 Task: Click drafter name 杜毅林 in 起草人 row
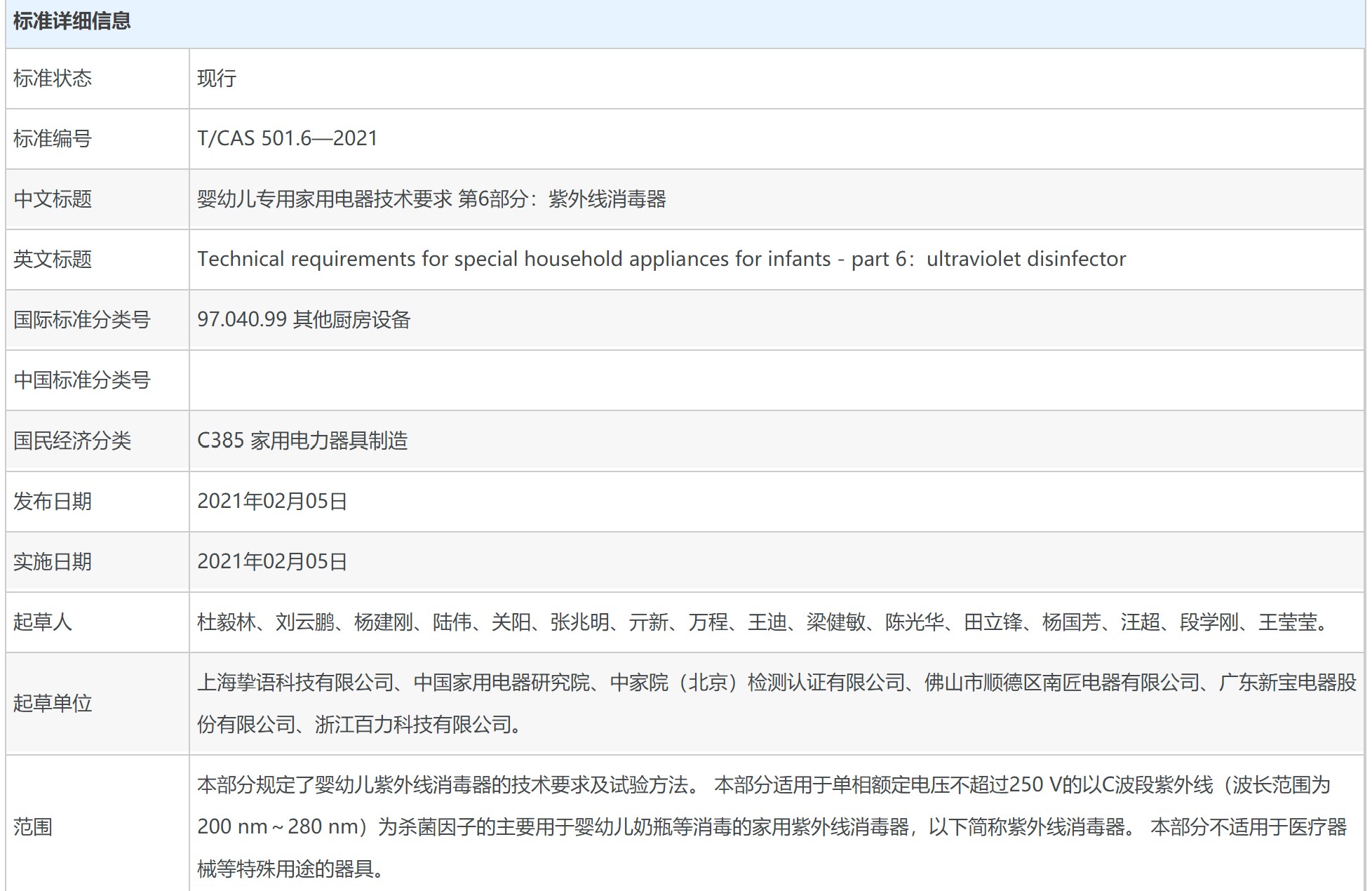(x=226, y=622)
